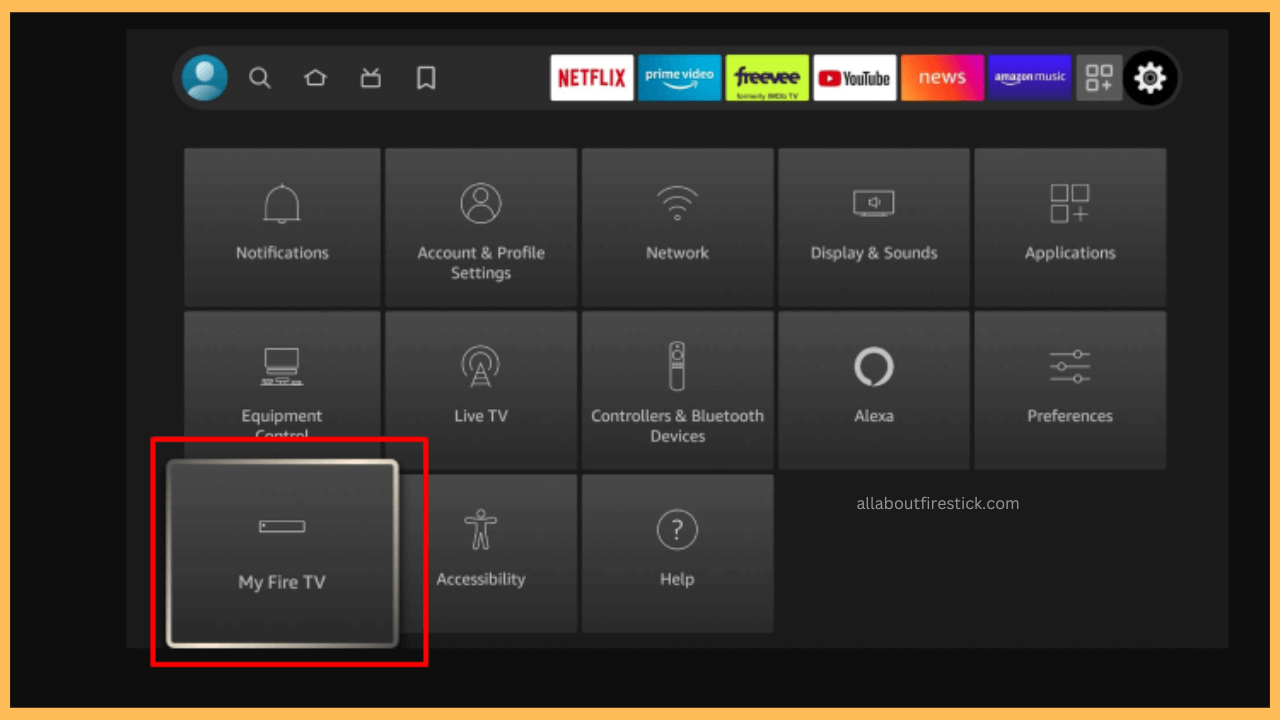Viewport: 1280px width, 720px height.
Task: Open the watchlist bookmark icon
Action: (x=425, y=77)
